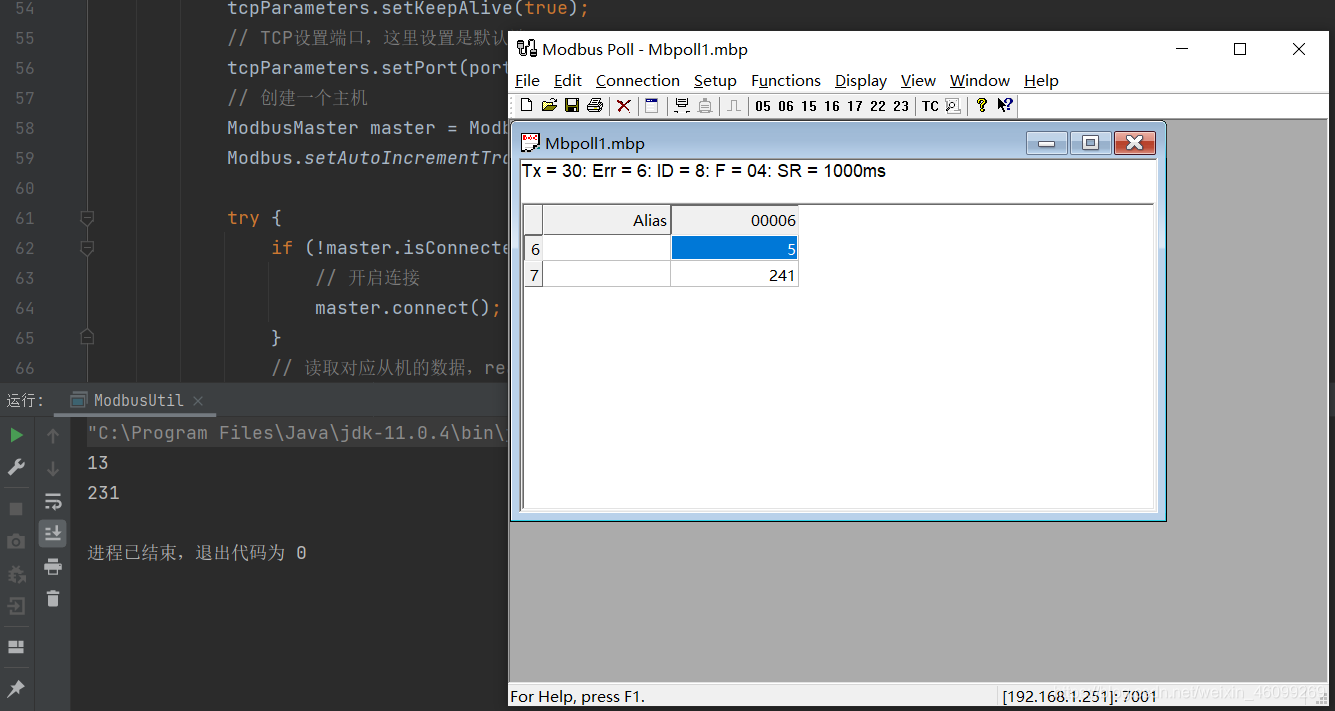Click the Tx = 30 status line in Mbpoll1
The height and width of the screenshot is (711, 1335).
(x=703, y=171)
